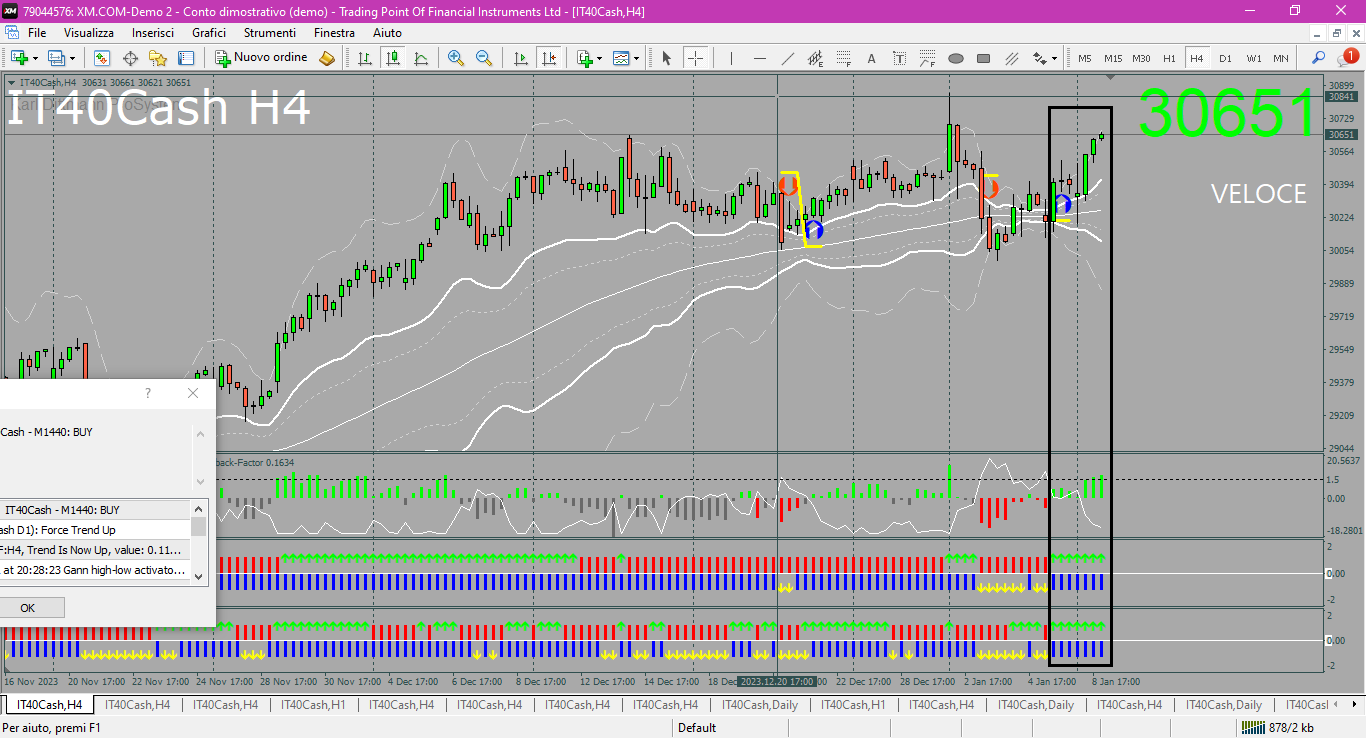Click alert list scrollbar down arrow
The height and width of the screenshot is (738, 1366).
pyautogui.click(x=198, y=576)
